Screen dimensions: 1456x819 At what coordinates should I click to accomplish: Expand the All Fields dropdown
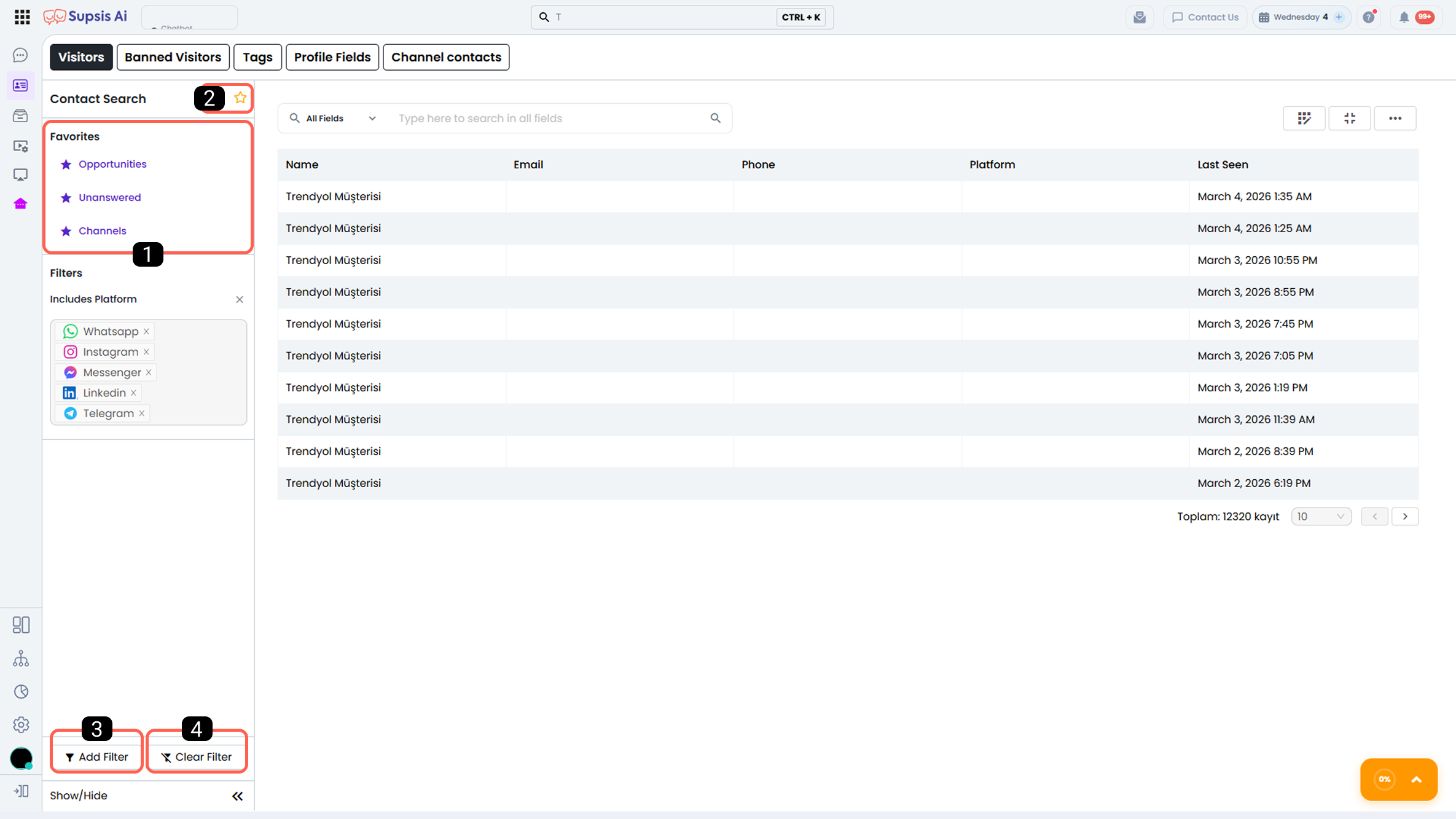point(334,118)
